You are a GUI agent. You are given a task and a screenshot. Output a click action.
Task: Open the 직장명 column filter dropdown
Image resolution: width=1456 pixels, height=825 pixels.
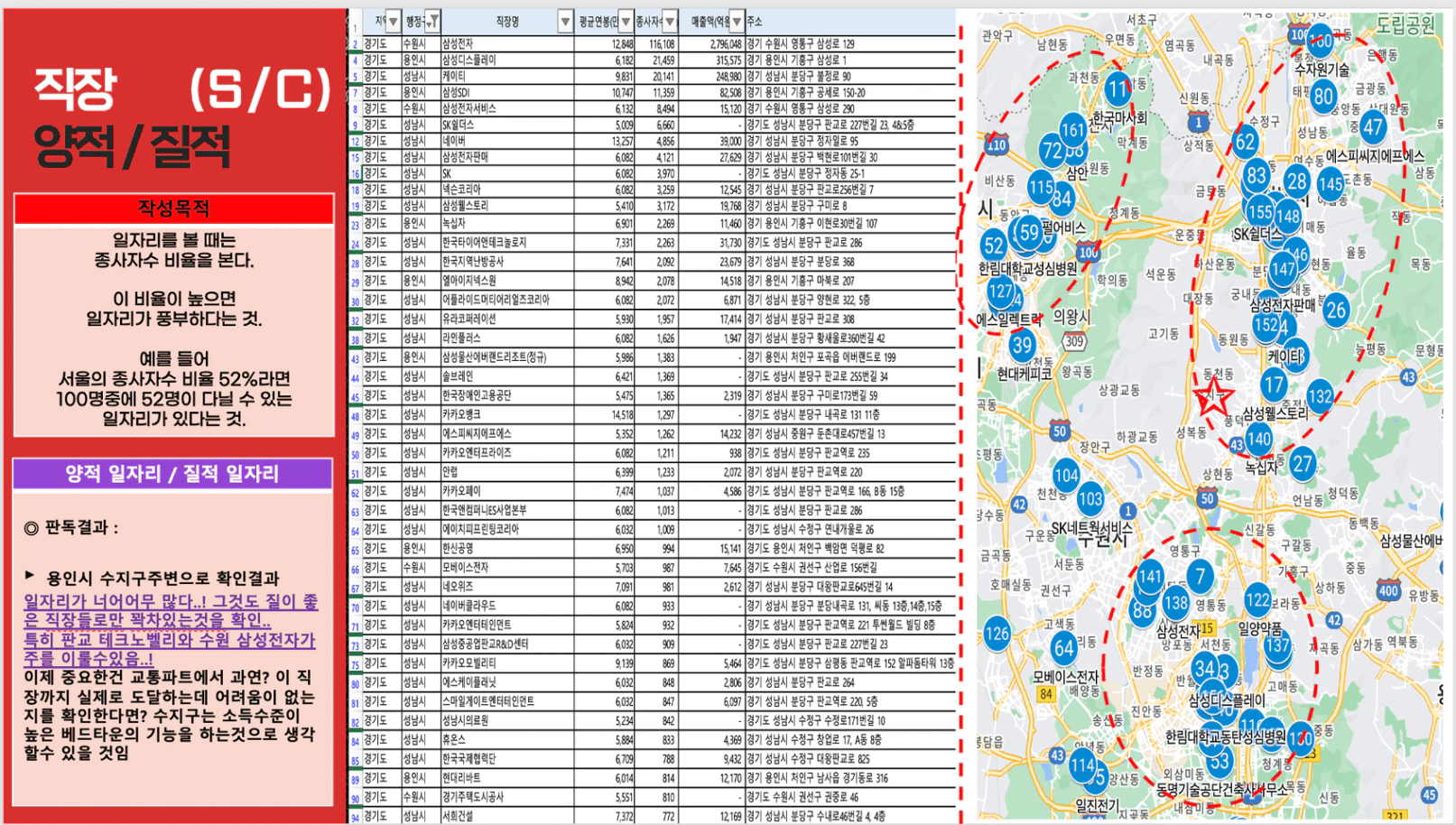coord(565,21)
